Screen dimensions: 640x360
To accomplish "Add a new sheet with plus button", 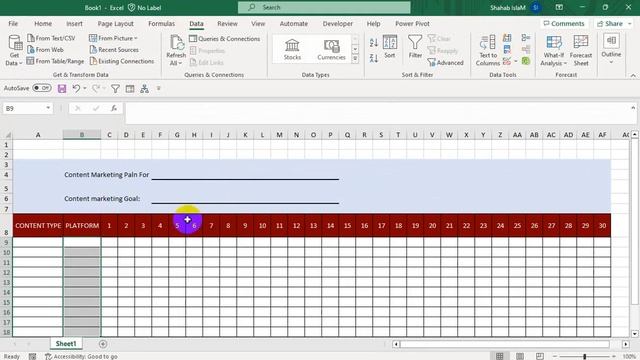I will [x=103, y=344].
